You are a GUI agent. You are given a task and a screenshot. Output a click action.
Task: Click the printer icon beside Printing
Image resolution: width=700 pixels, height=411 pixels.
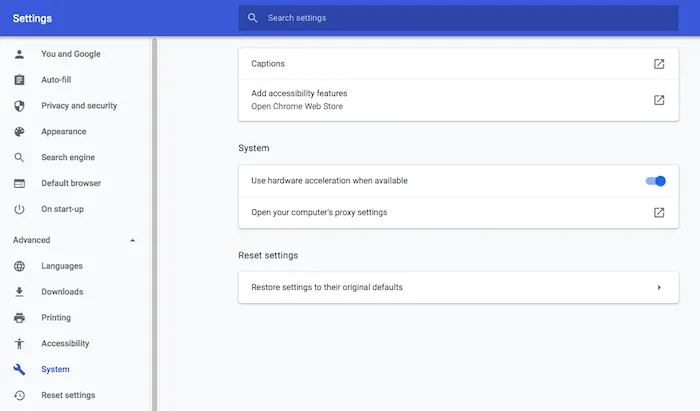[19, 318]
